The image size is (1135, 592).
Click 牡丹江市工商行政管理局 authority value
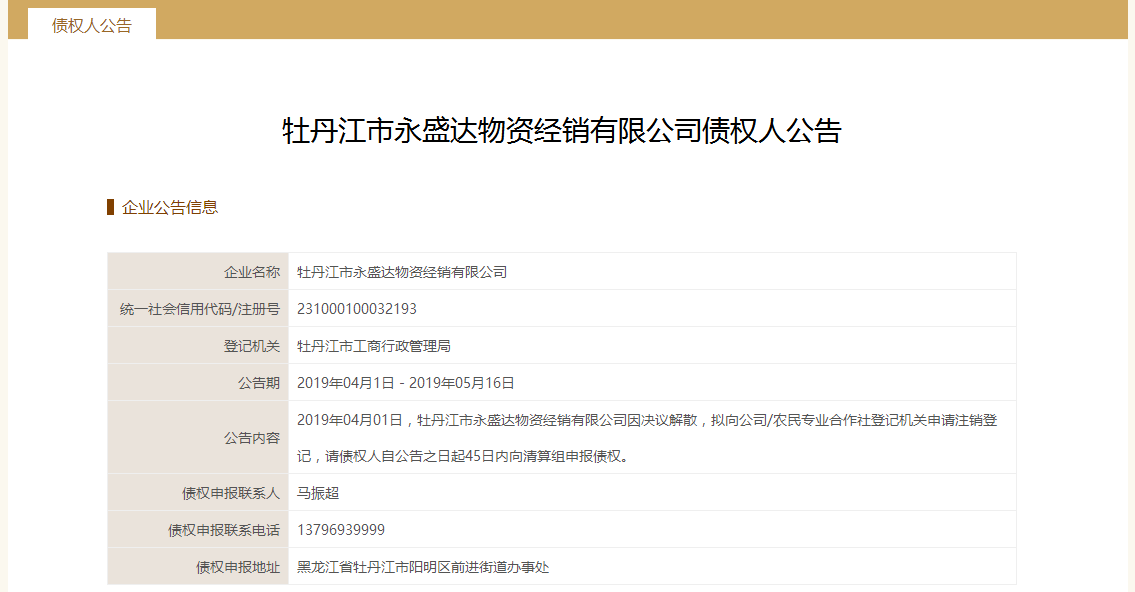pos(374,346)
